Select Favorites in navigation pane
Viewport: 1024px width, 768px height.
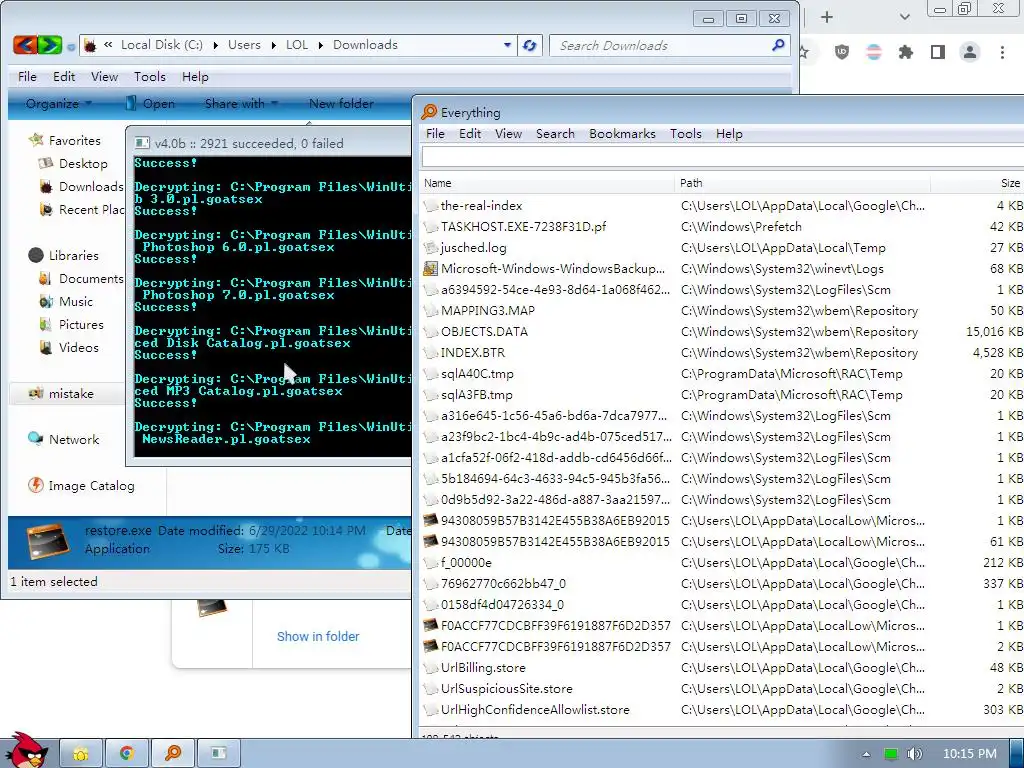(74, 140)
